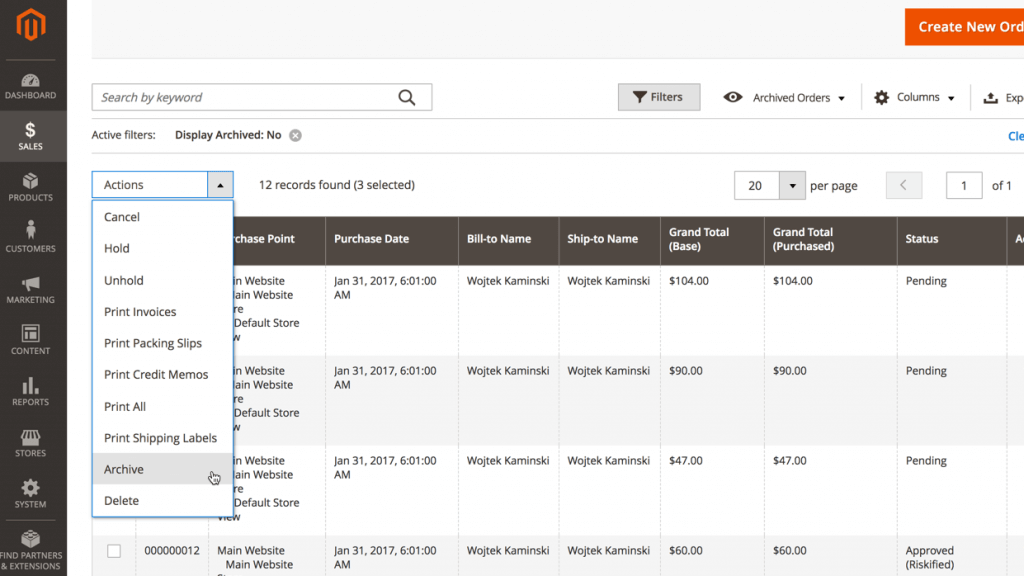
Task: Open Customers from the sidebar
Action: [30, 237]
